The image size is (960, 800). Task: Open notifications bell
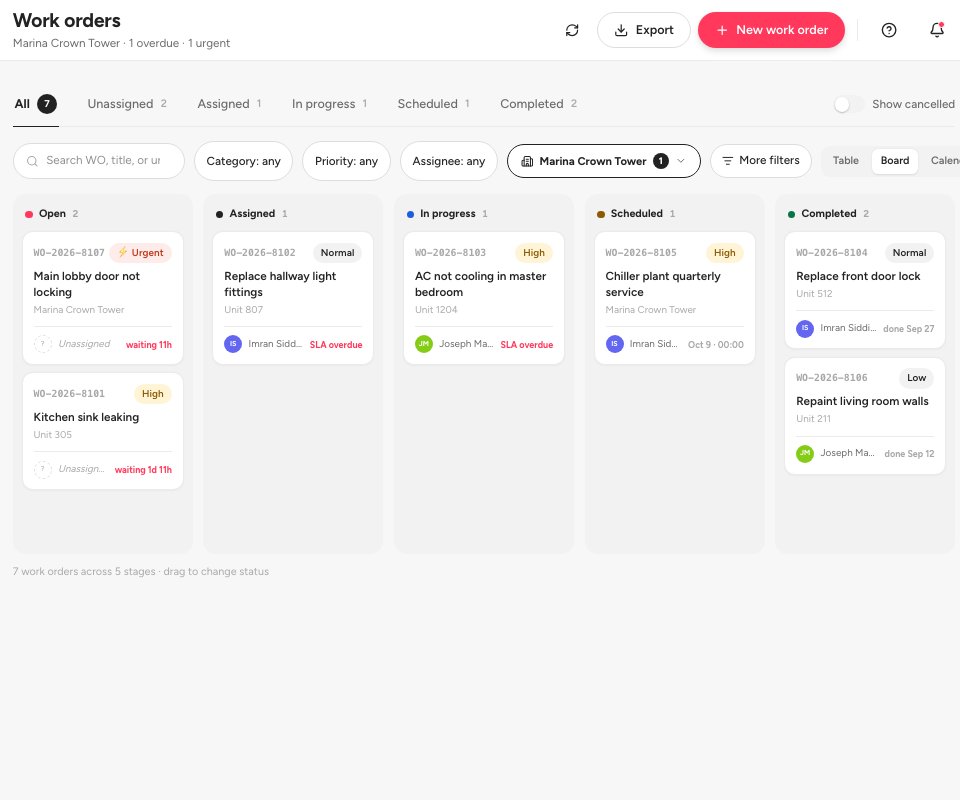click(x=937, y=30)
